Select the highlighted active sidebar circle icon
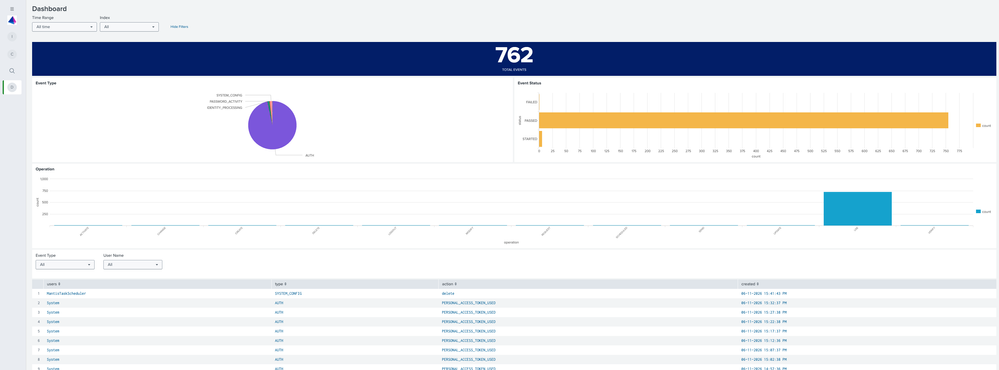Screen dimensions: 999x370 (12, 87)
